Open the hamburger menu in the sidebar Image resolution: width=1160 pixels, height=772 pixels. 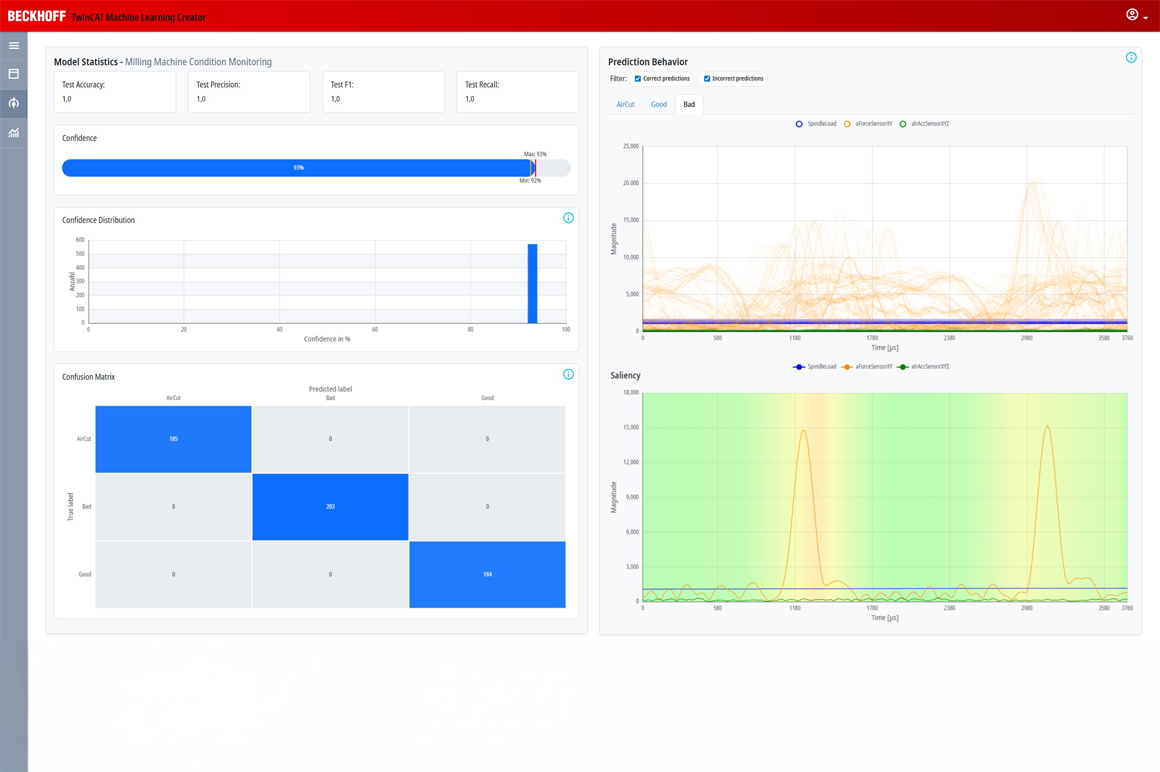[14, 46]
